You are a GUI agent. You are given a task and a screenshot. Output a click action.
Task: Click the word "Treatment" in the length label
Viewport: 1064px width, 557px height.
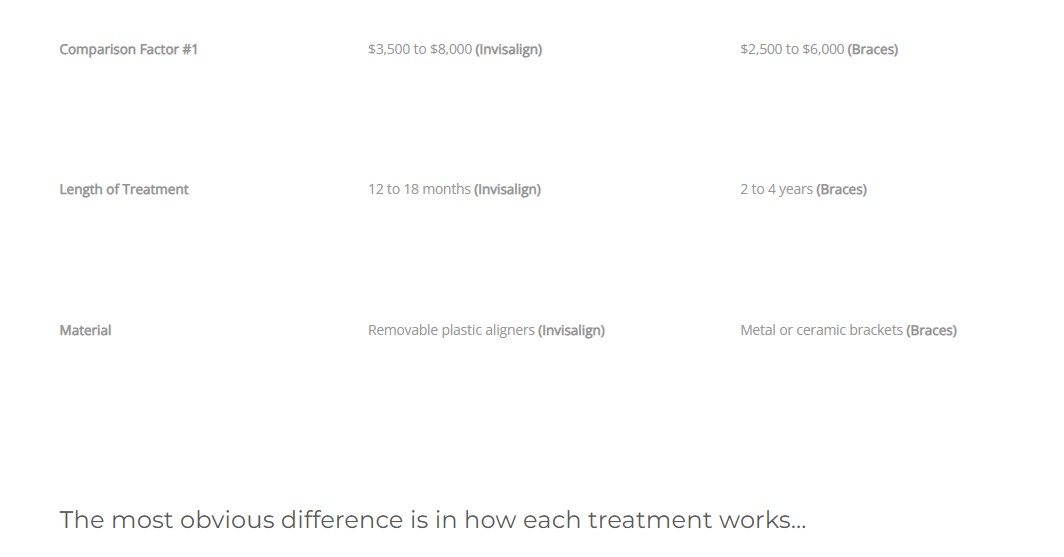[x=155, y=189]
